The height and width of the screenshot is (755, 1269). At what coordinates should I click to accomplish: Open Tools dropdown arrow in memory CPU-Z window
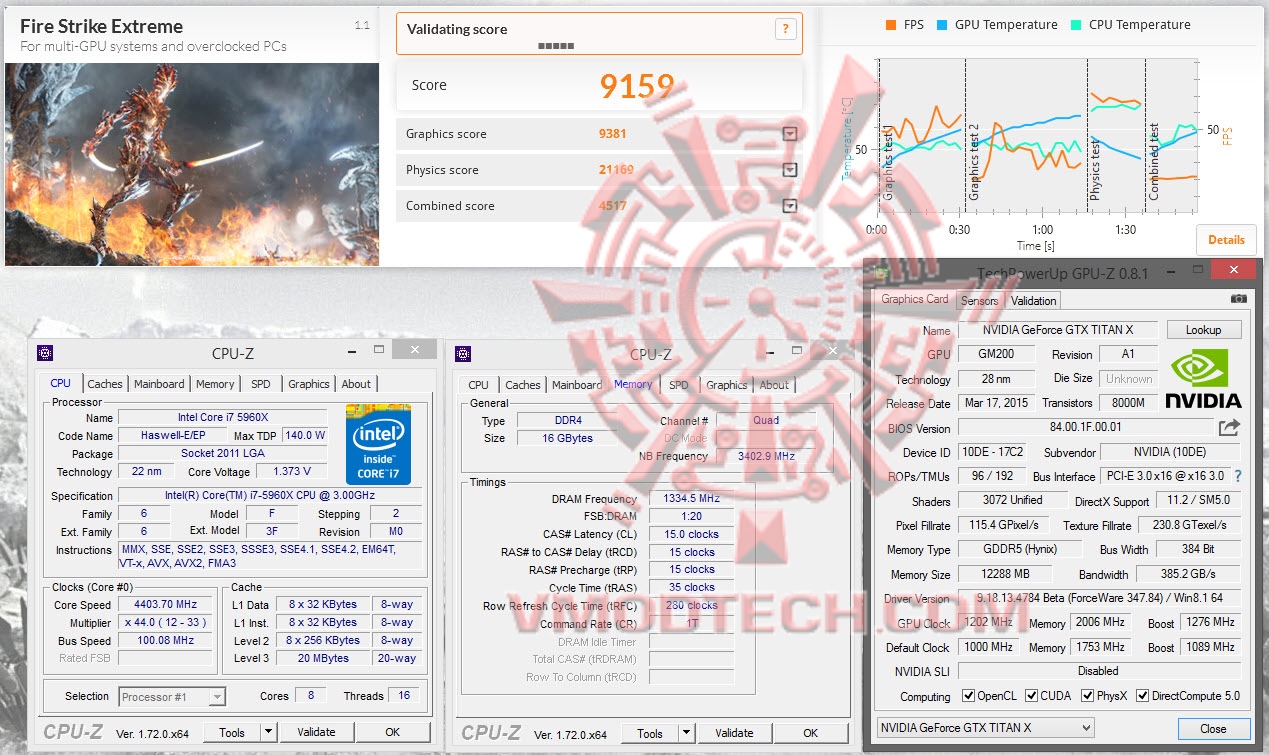[x=686, y=733]
